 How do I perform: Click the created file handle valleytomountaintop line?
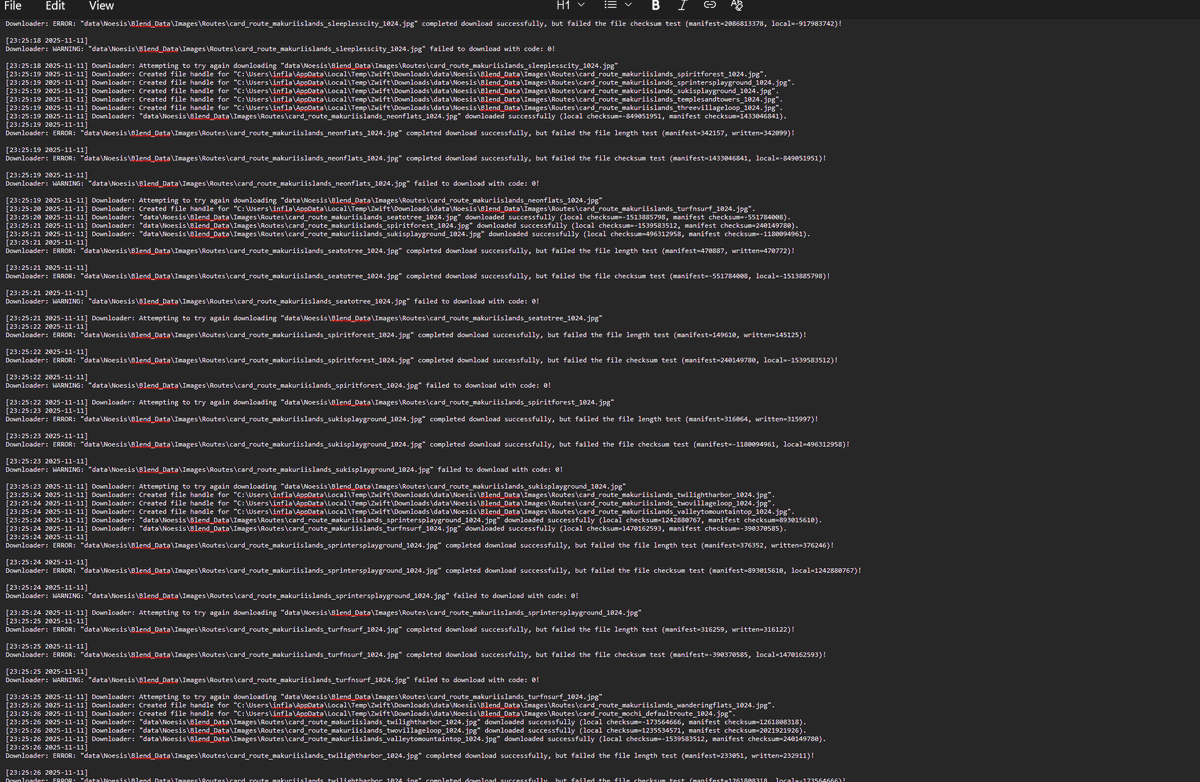click(398, 511)
